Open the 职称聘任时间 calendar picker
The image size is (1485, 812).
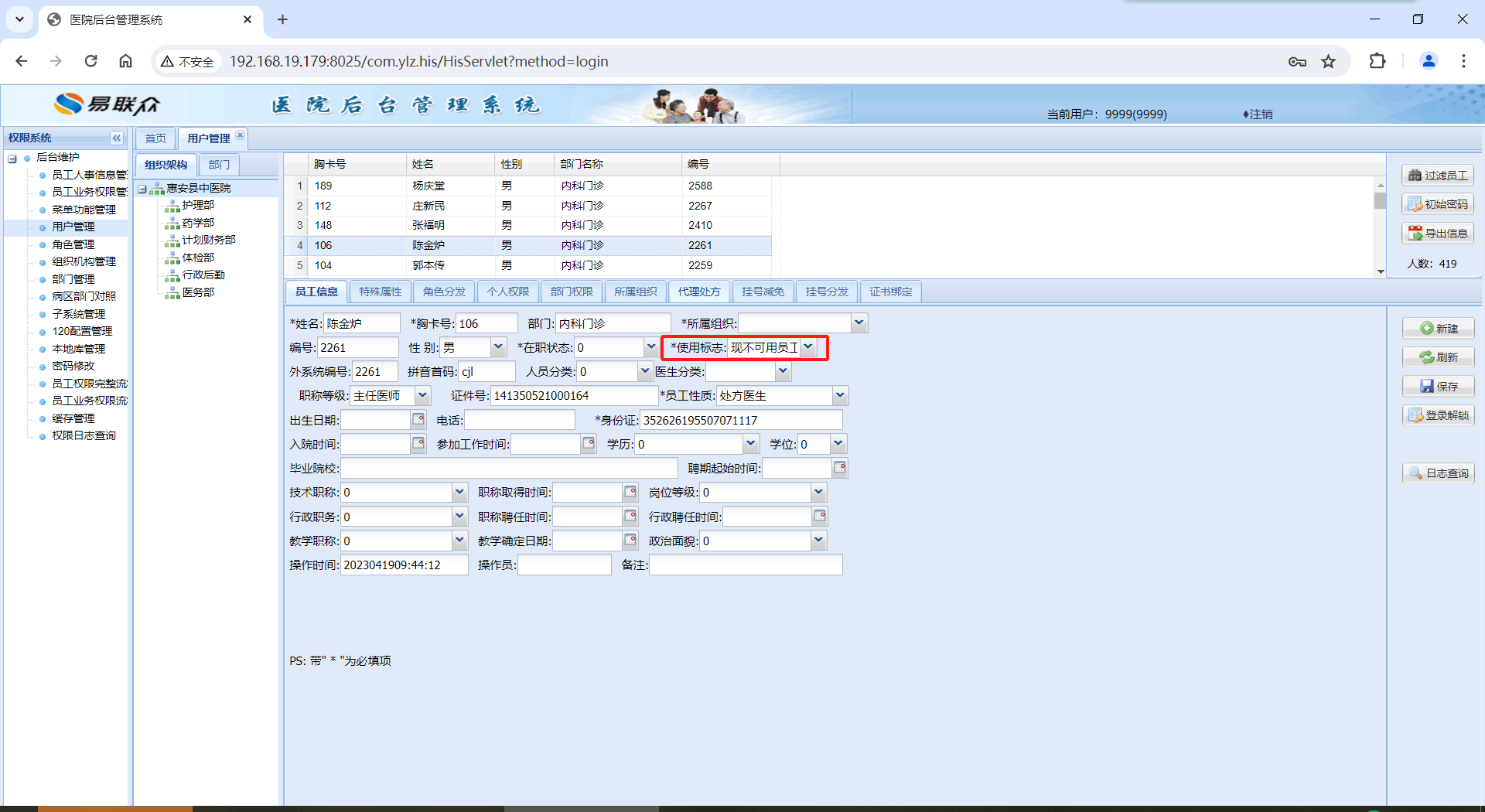630,517
